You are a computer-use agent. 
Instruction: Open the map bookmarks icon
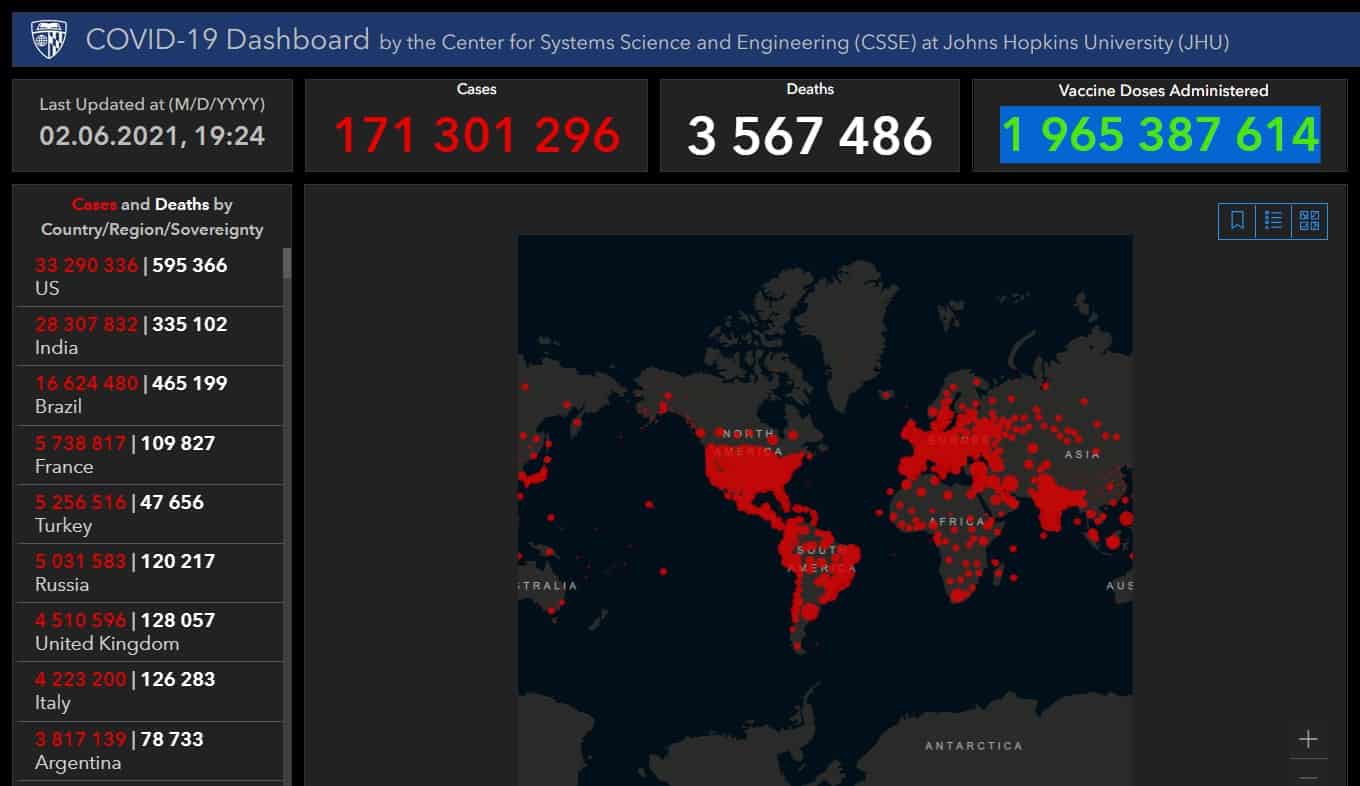pos(1237,221)
